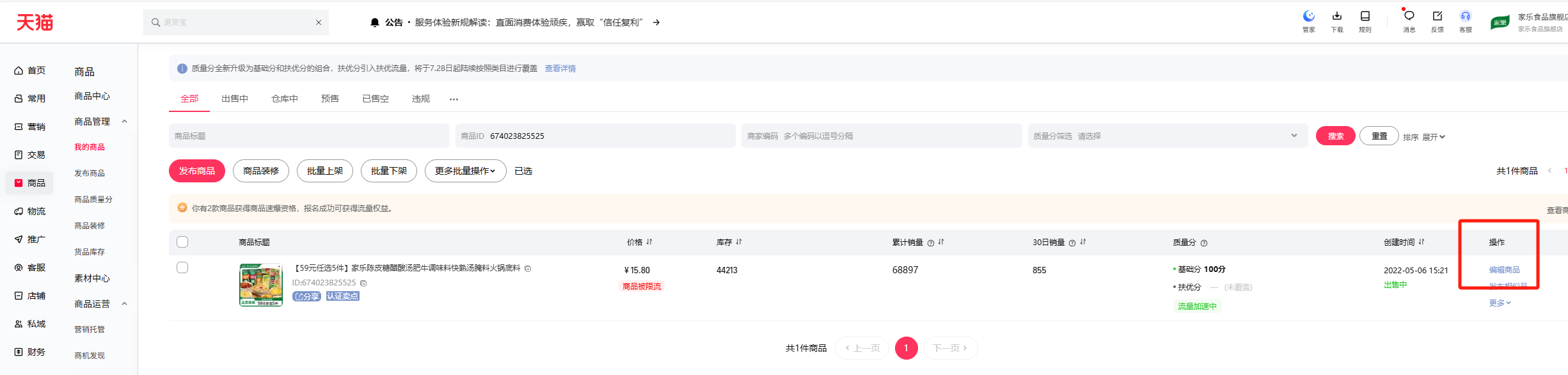The image size is (1568, 375).
Task: Select the 全部 tab
Action: pyautogui.click(x=189, y=99)
